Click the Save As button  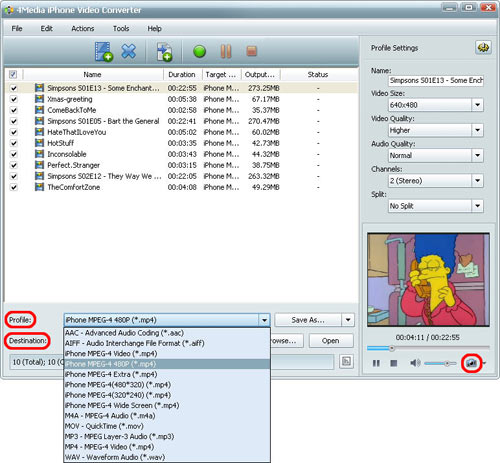pyautogui.click(x=308, y=320)
